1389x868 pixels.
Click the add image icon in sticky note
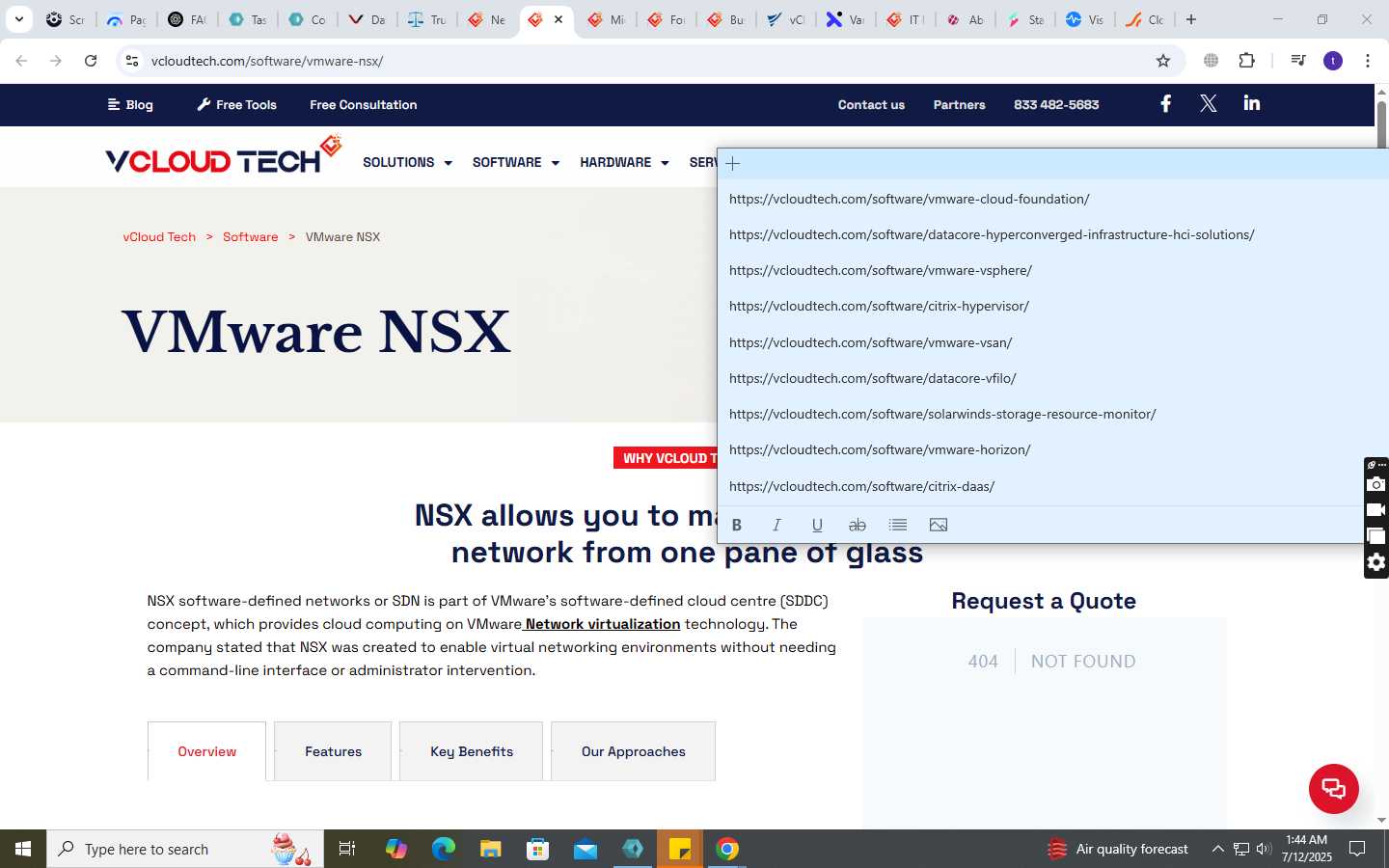pyautogui.click(x=939, y=525)
